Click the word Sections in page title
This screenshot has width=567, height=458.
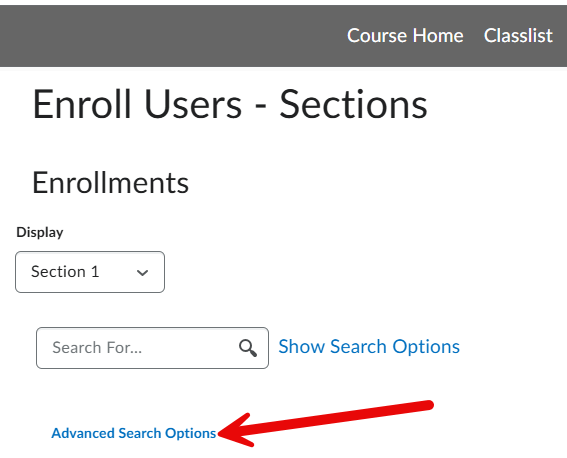coord(353,104)
